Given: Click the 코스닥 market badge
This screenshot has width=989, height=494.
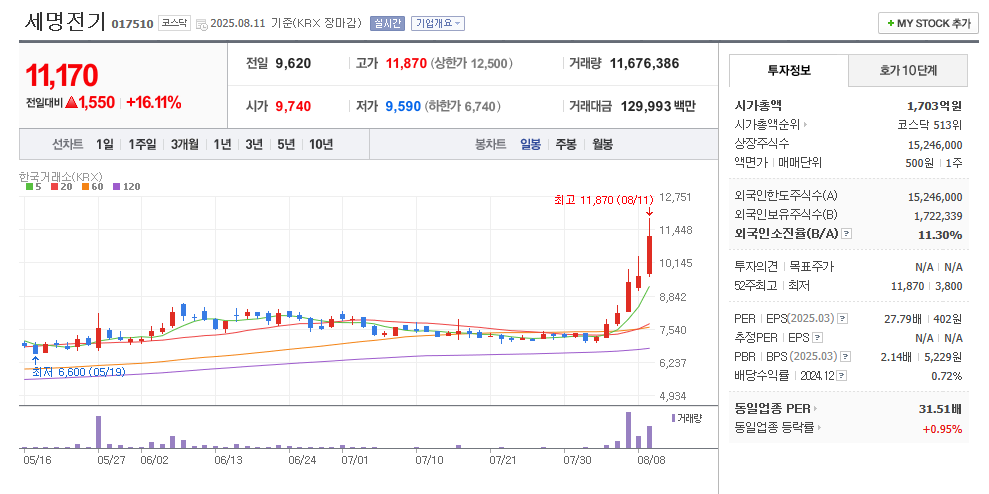Looking at the screenshot, I should click(x=174, y=23).
